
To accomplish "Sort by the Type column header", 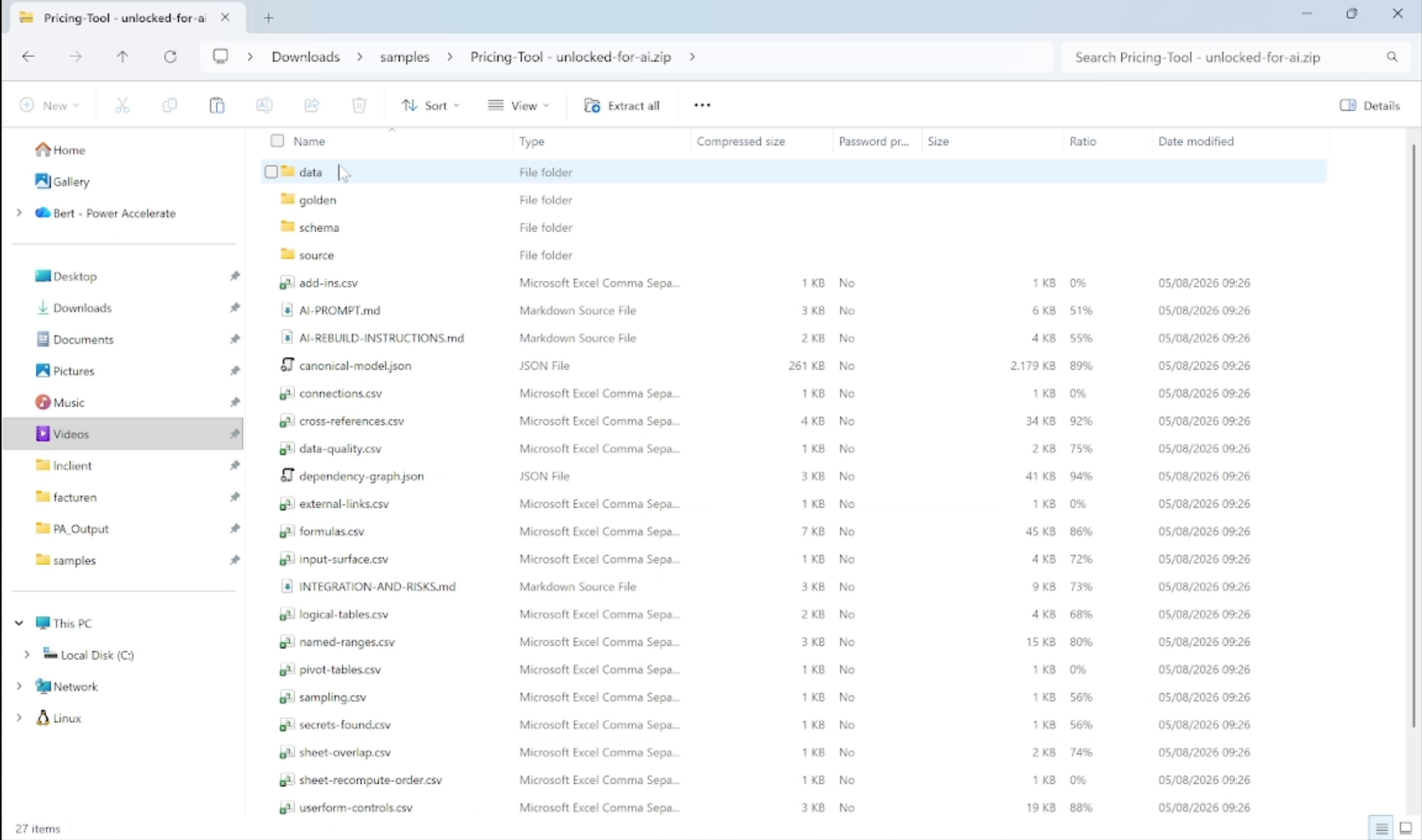I will coord(532,141).
